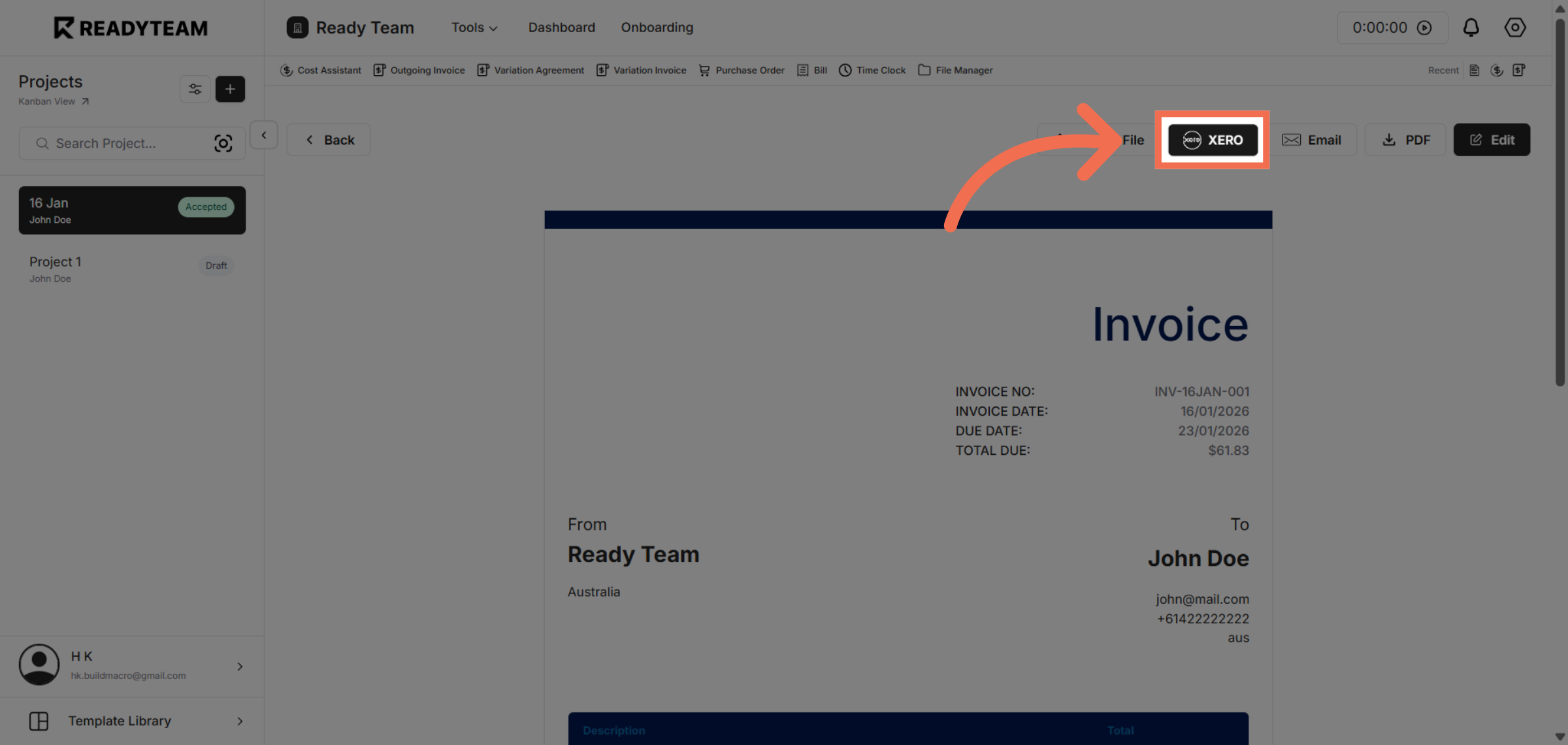Screen dimensions: 1568x745
Task: Click the Purchase Order toolbar icon
Action: 741,70
